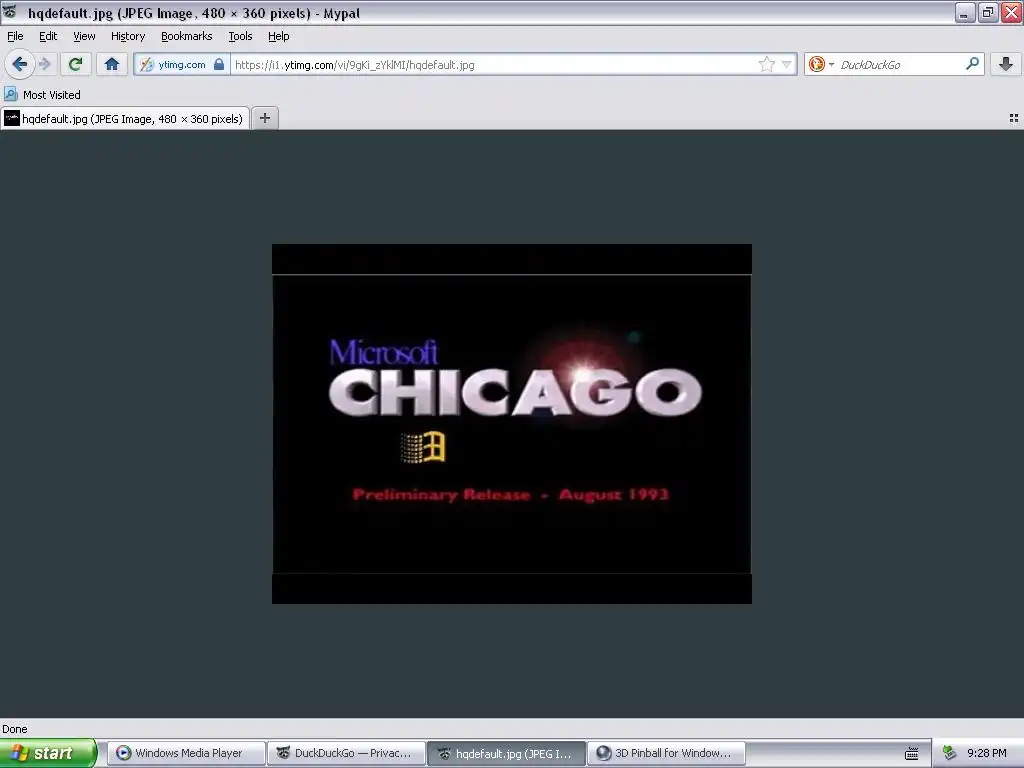Click the magnifier search button
This screenshot has height=768, width=1024.
pos(972,63)
